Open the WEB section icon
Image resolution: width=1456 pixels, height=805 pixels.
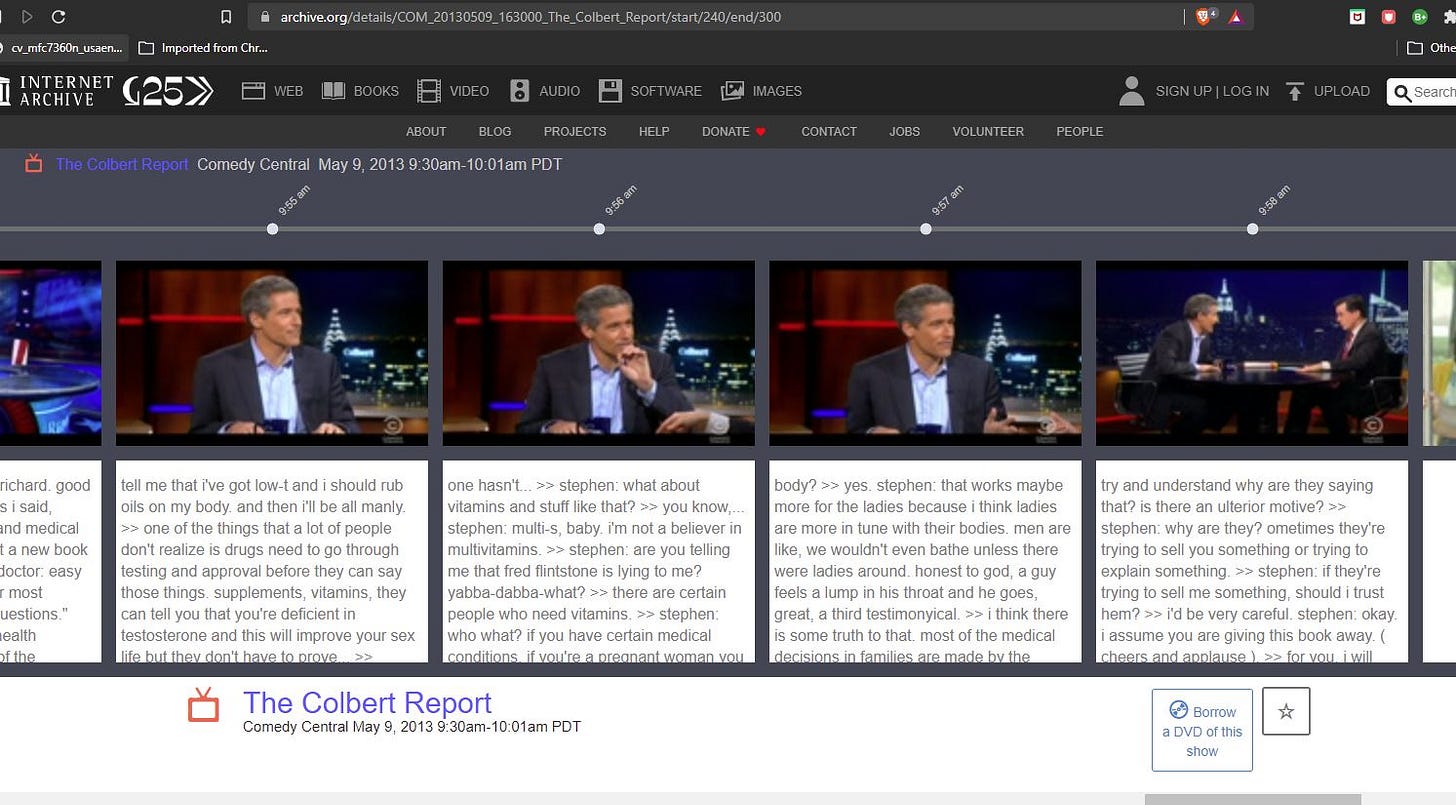click(x=253, y=91)
